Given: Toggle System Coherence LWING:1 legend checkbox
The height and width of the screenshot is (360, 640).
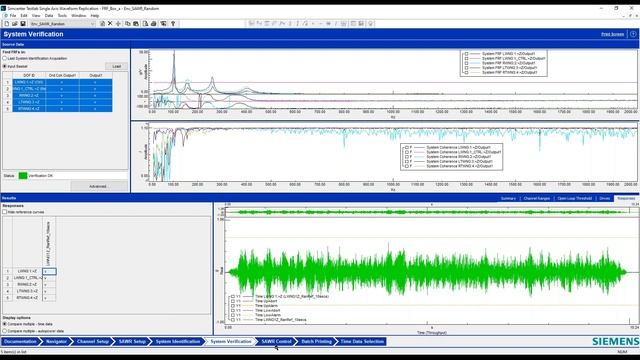Looking at the screenshot, I should (x=407, y=147).
